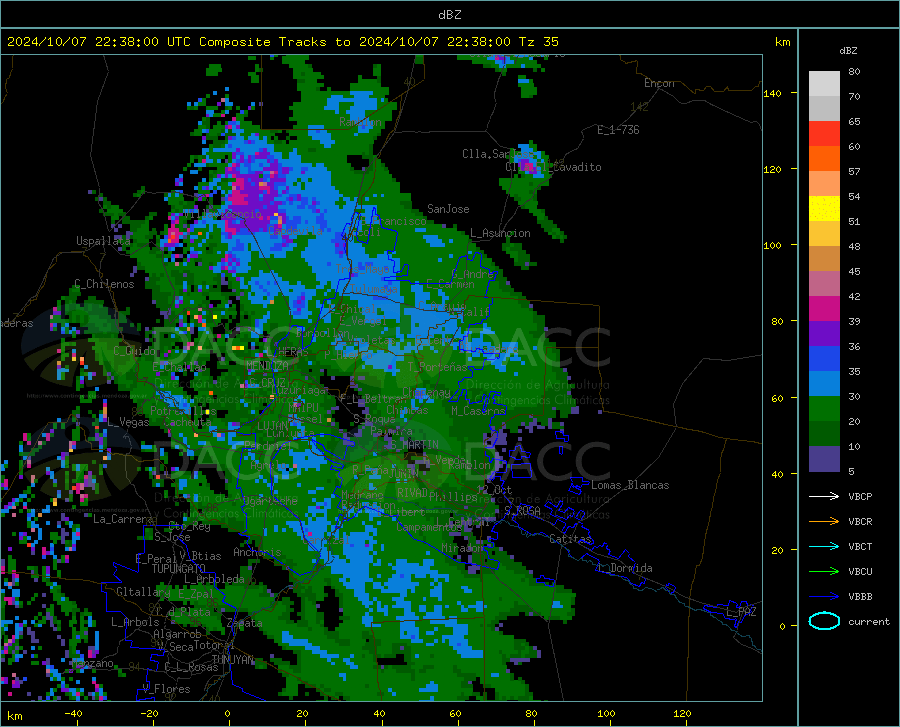This screenshot has width=900, height=727.
Task: Select the bright green 20-30 dBZ swatch
Action: [x=824, y=409]
